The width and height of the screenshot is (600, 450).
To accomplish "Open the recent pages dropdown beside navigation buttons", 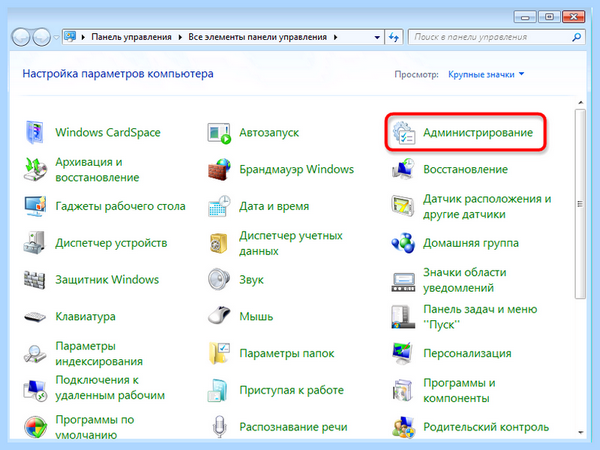I will click(x=56, y=38).
